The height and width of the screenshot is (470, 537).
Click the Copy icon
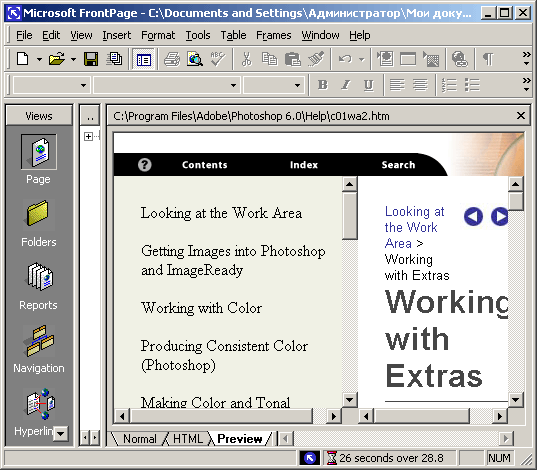pos(270,60)
